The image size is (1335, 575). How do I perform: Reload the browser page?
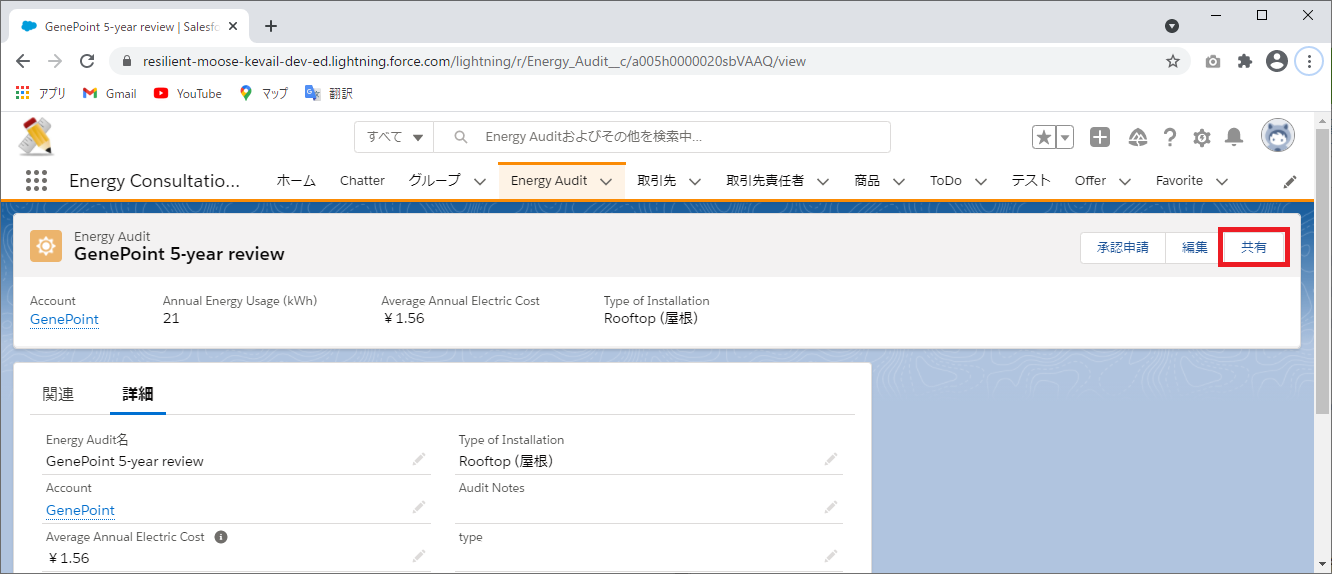pos(87,61)
